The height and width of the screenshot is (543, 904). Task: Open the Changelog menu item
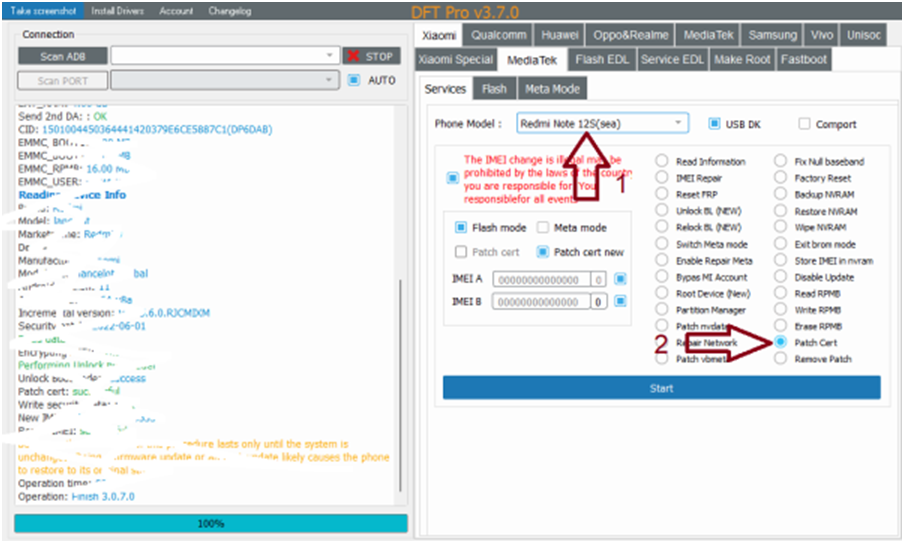pos(229,11)
